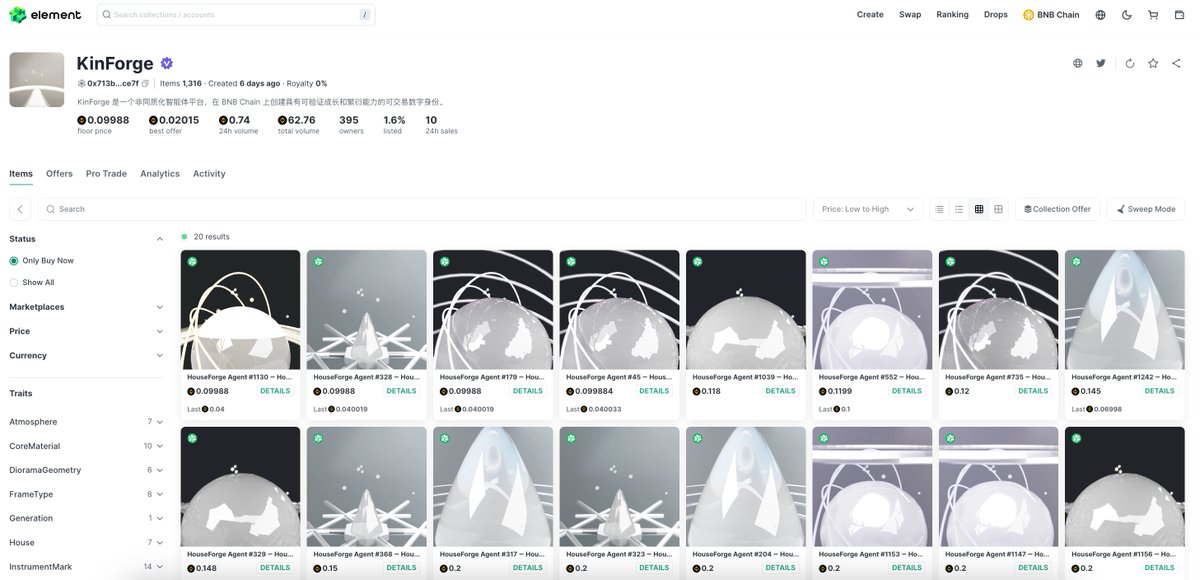
Task: Open DETAILS for HouseForge Agent #45
Action: point(654,391)
